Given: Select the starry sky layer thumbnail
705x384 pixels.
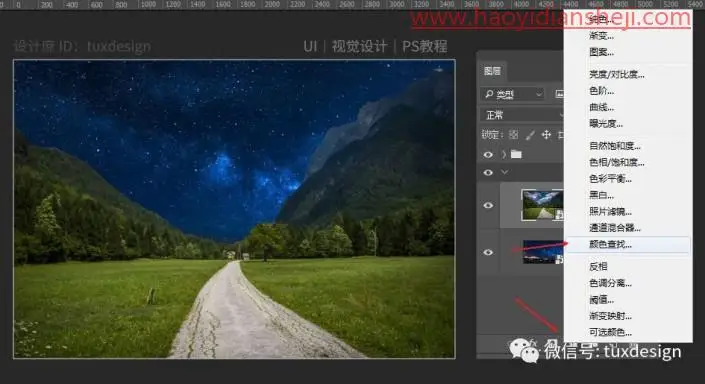Looking at the screenshot, I should click(x=543, y=252).
